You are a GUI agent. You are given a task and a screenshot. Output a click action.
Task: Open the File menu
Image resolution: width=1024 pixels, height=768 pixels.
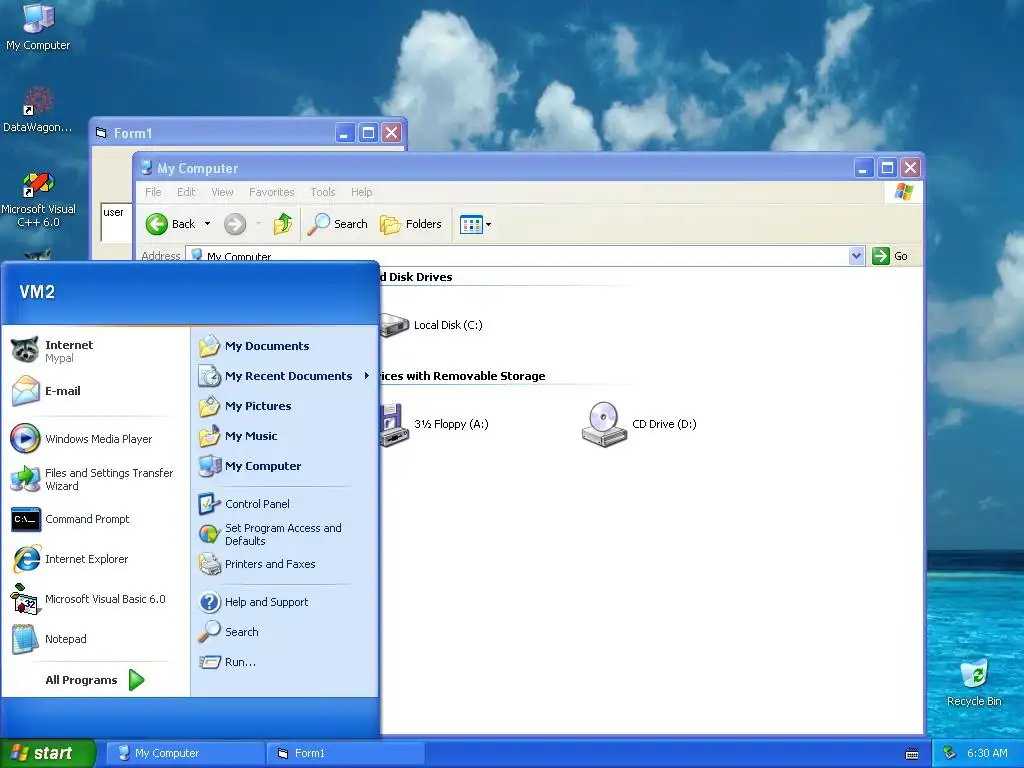click(153, 192)
